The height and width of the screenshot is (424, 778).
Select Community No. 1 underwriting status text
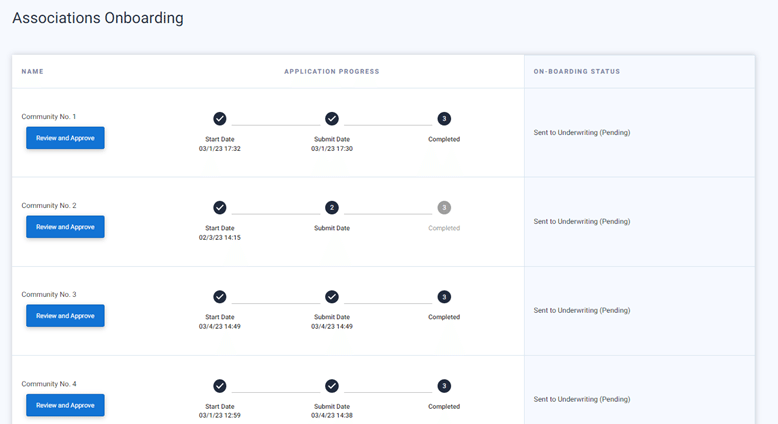(x=582, y=132)
